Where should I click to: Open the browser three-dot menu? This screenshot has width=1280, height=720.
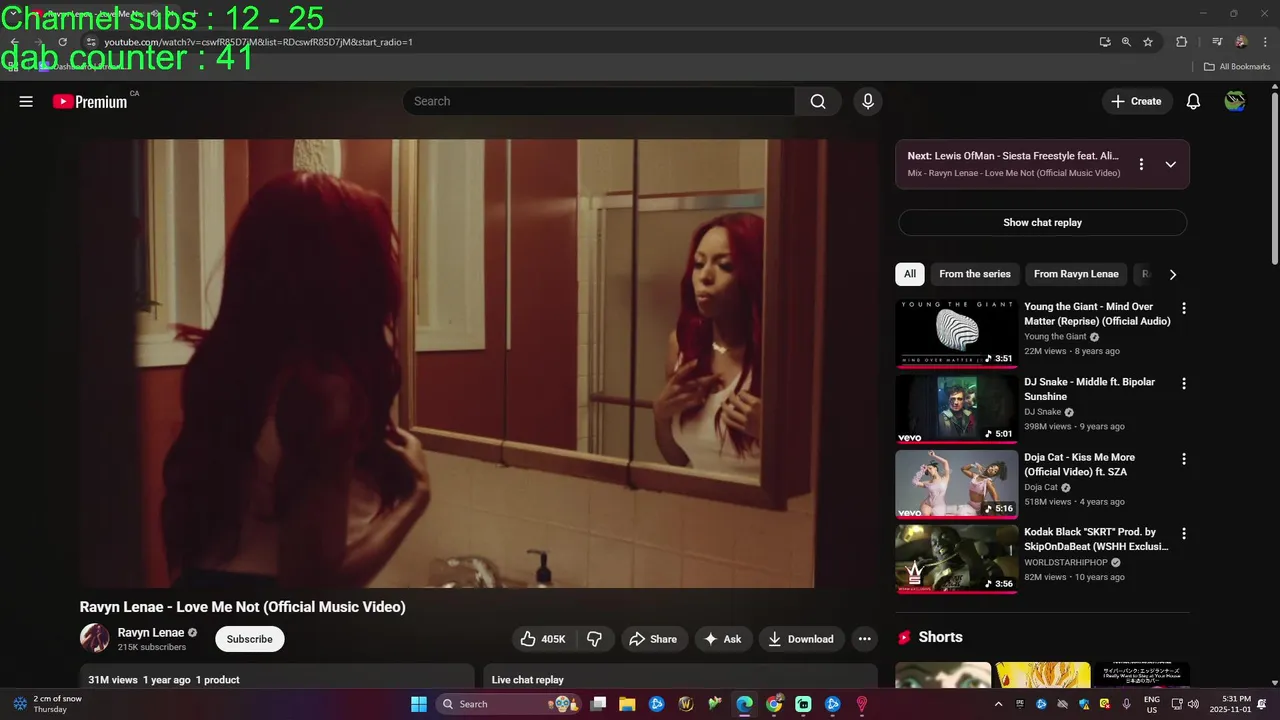tap(1263, 42)
